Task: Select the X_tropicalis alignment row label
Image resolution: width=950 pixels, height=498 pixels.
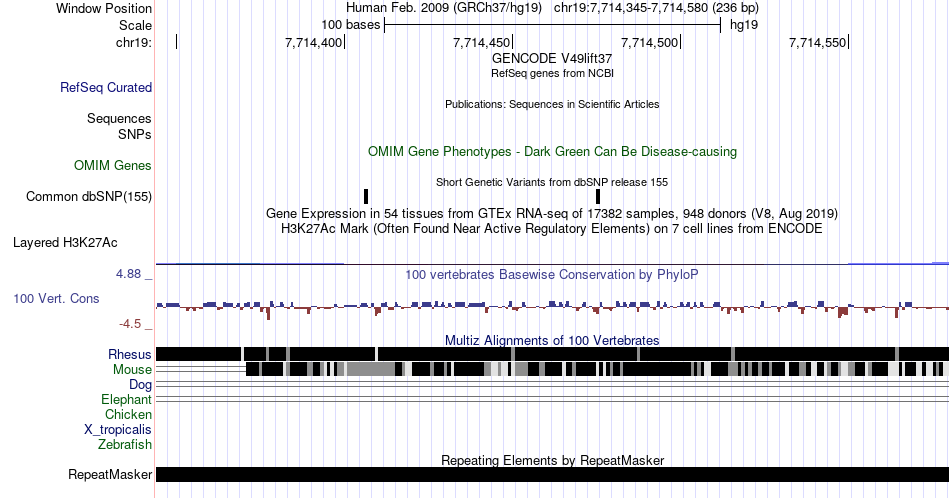Action: pos(118,430)
